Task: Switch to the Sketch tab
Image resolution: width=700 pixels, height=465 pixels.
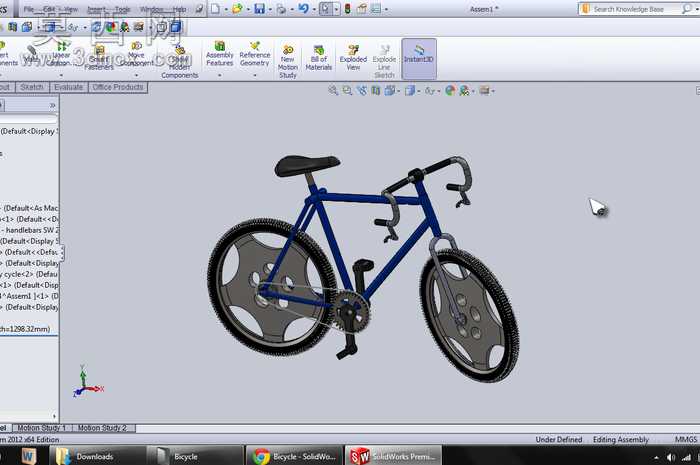Action: 32,87
